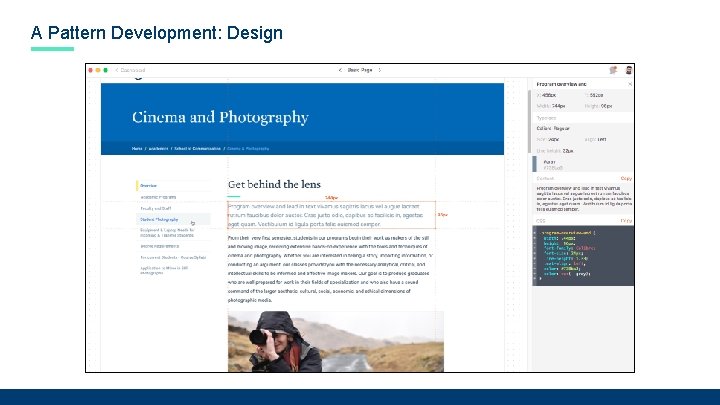The height and width of the screenshot is (405, 720).
Task: Select the highlighted program overview paragraph
Action: 331,215
